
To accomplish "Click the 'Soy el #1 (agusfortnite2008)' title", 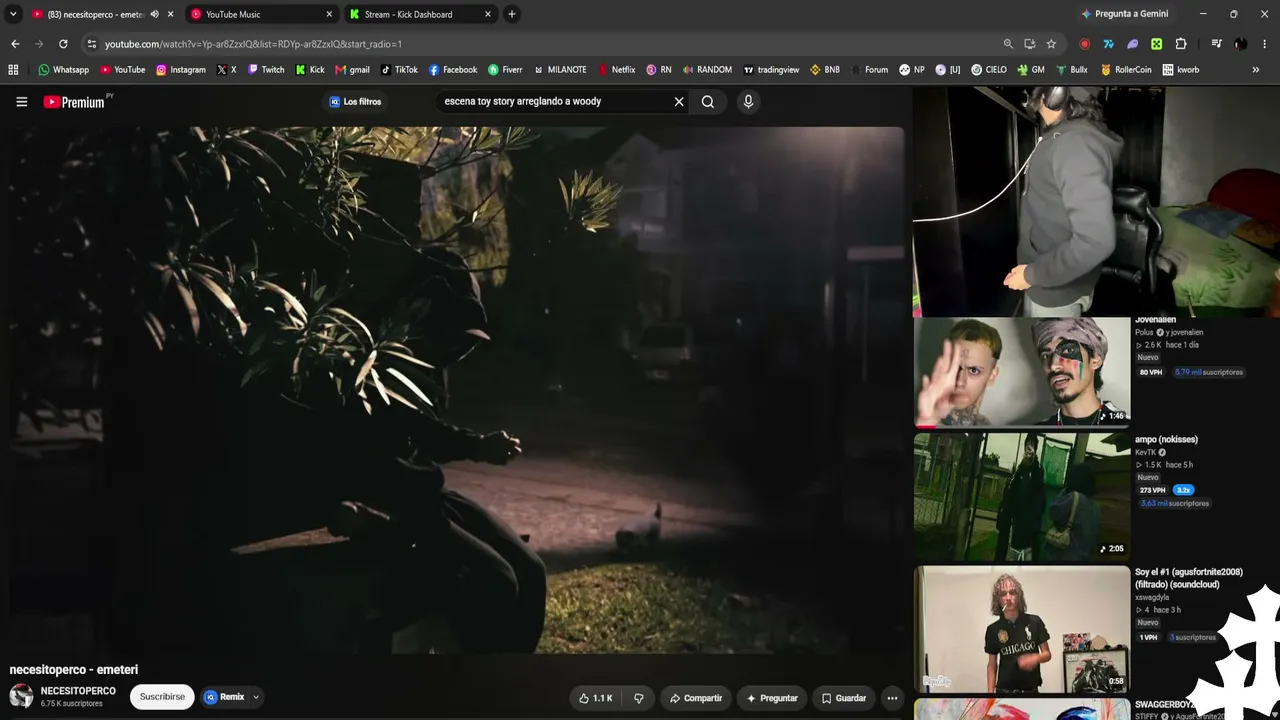I will point(1189,578).
